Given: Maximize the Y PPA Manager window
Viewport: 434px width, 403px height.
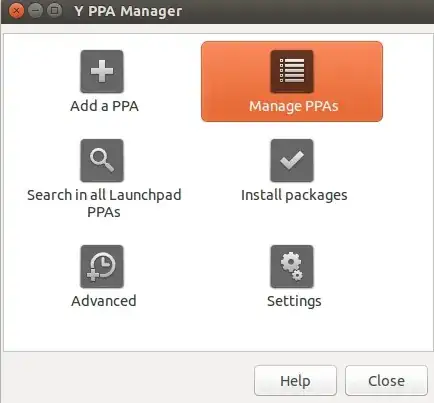Looking at the screenshot, I should 54,11.
